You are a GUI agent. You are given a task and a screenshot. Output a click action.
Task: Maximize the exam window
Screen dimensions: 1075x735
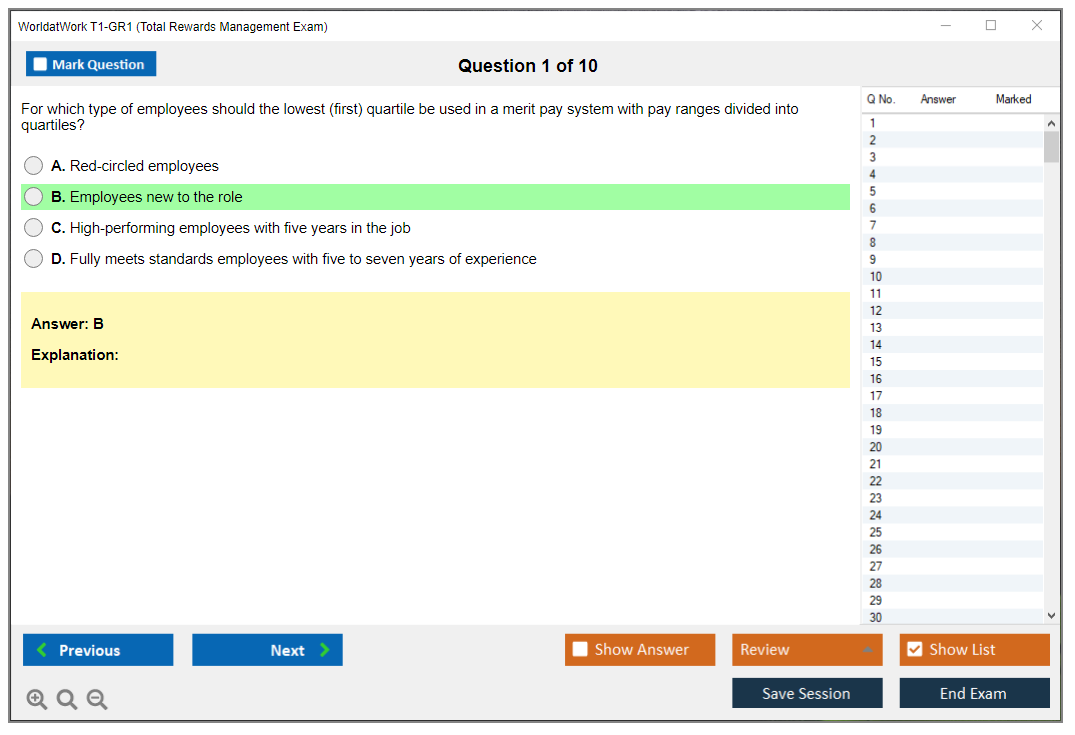coord(991,26)
